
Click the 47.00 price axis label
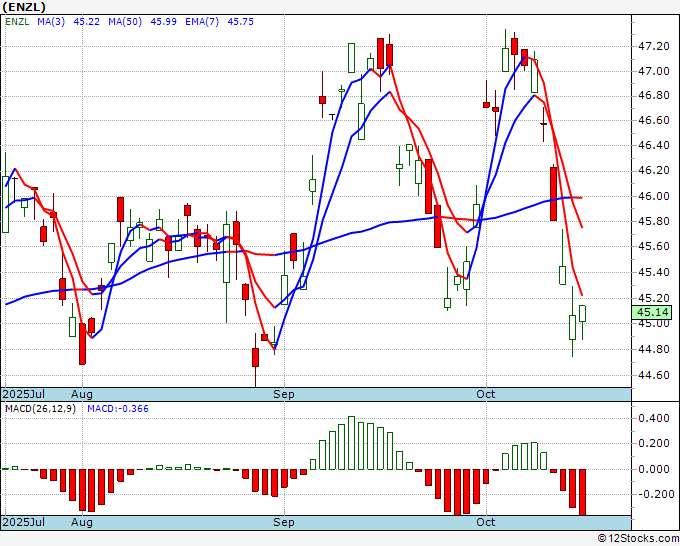[654, 71]
